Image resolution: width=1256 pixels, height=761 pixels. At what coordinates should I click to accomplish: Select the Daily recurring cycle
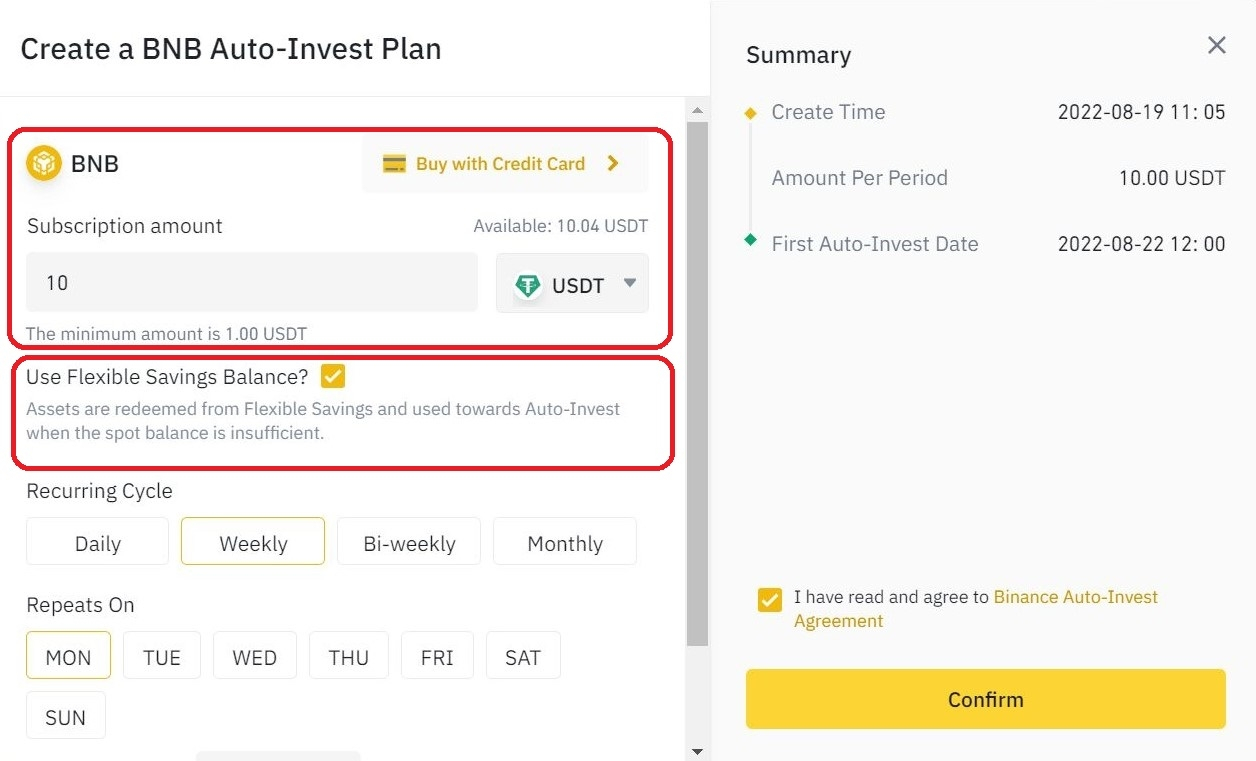click(97, 543)
